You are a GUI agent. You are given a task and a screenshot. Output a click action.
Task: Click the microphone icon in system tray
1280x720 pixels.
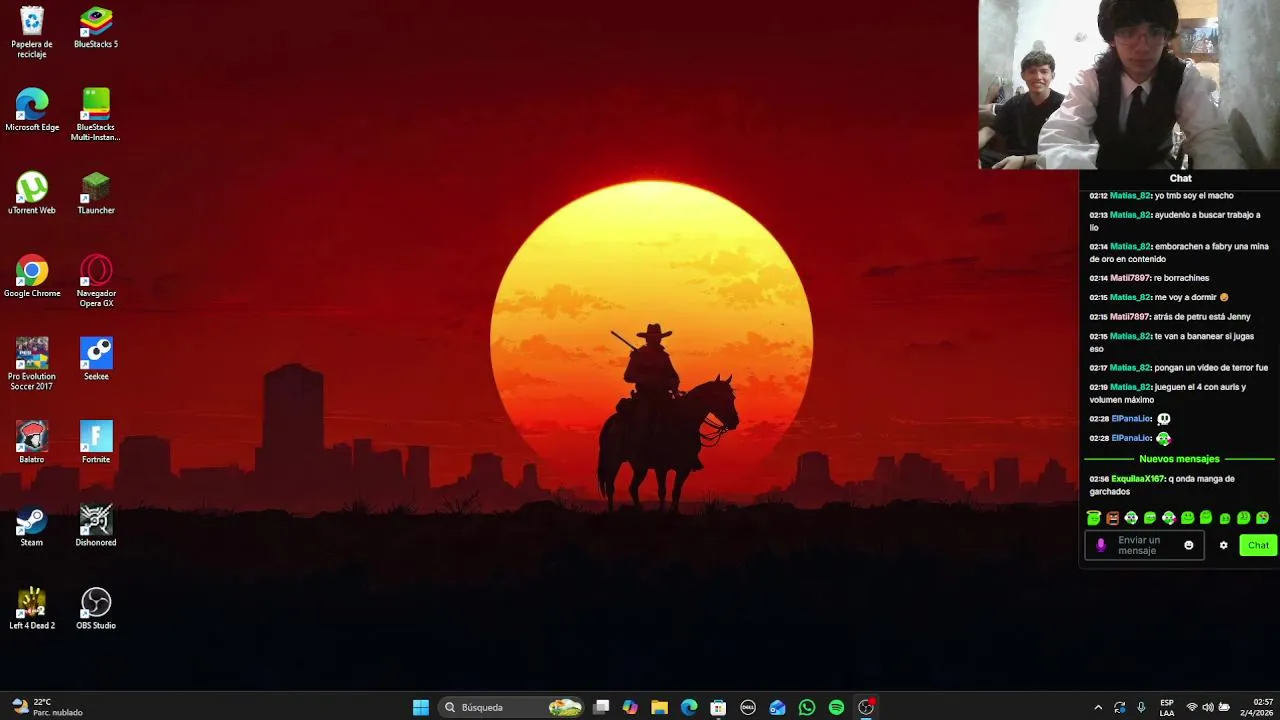(1141, 708)
